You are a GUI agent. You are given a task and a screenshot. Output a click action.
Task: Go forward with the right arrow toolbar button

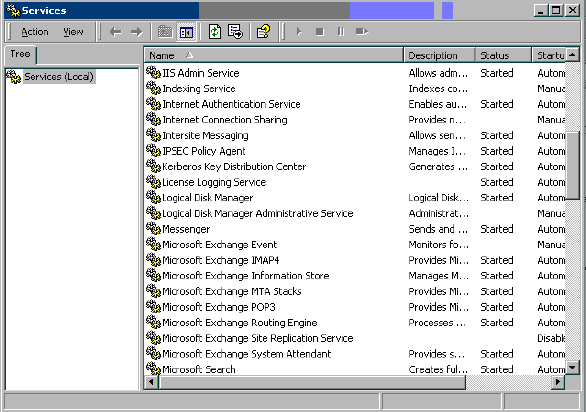click(137, 32)
